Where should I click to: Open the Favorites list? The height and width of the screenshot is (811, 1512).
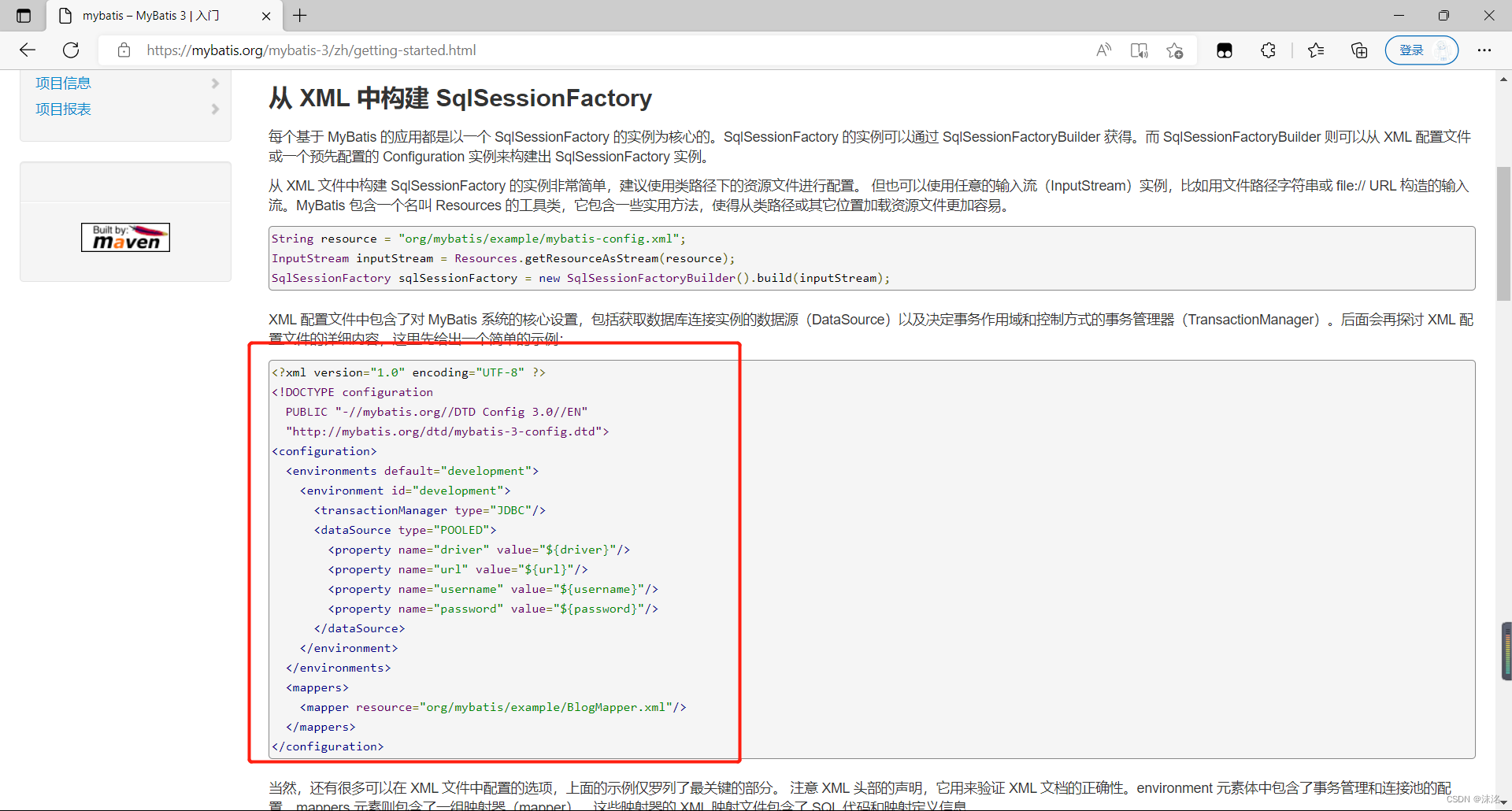coord(1316,50)
